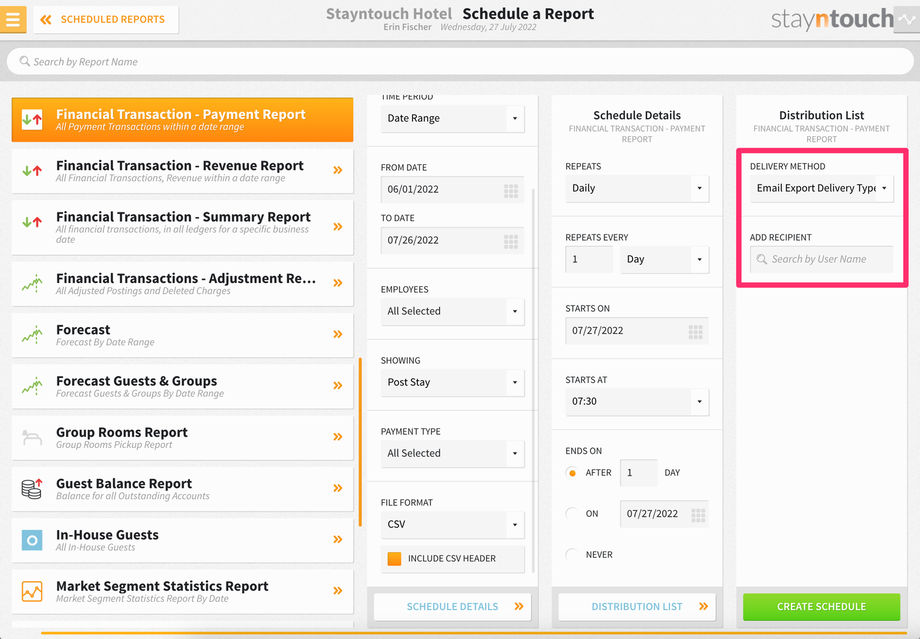
Task: Click the search magnifier icon in report search
Action: click(24, 61)
